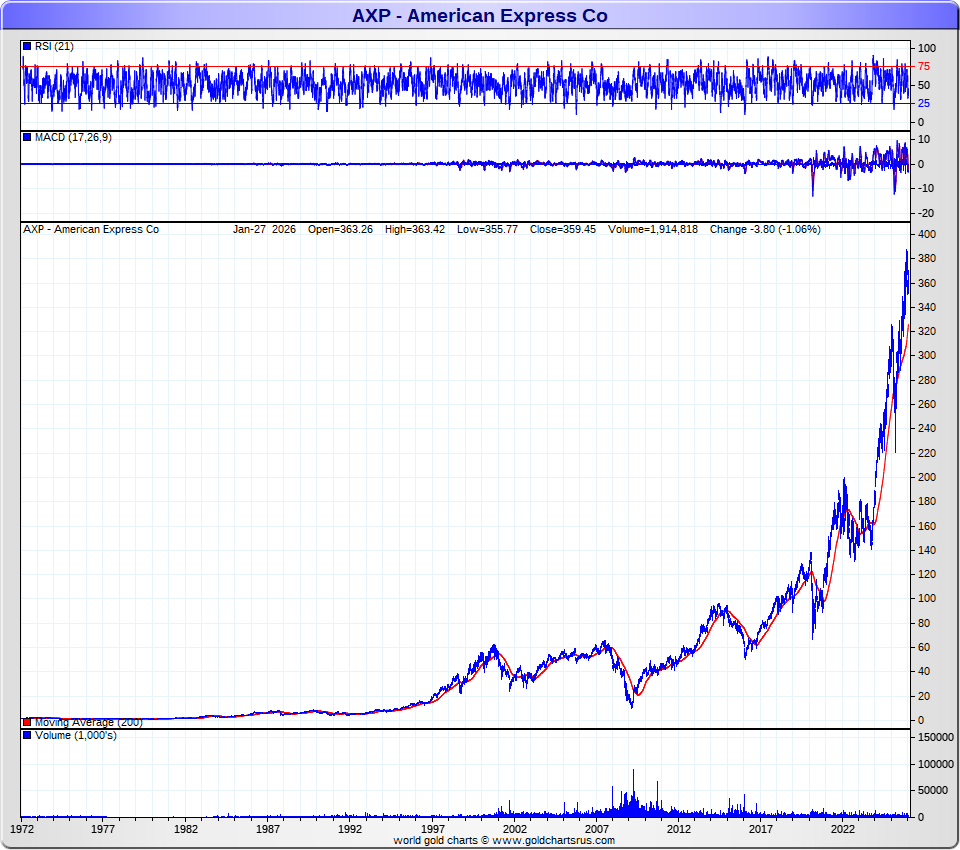Click the blue MACD legend square
This screenshot has height=850, width=960.
click(x=27, y=137)
